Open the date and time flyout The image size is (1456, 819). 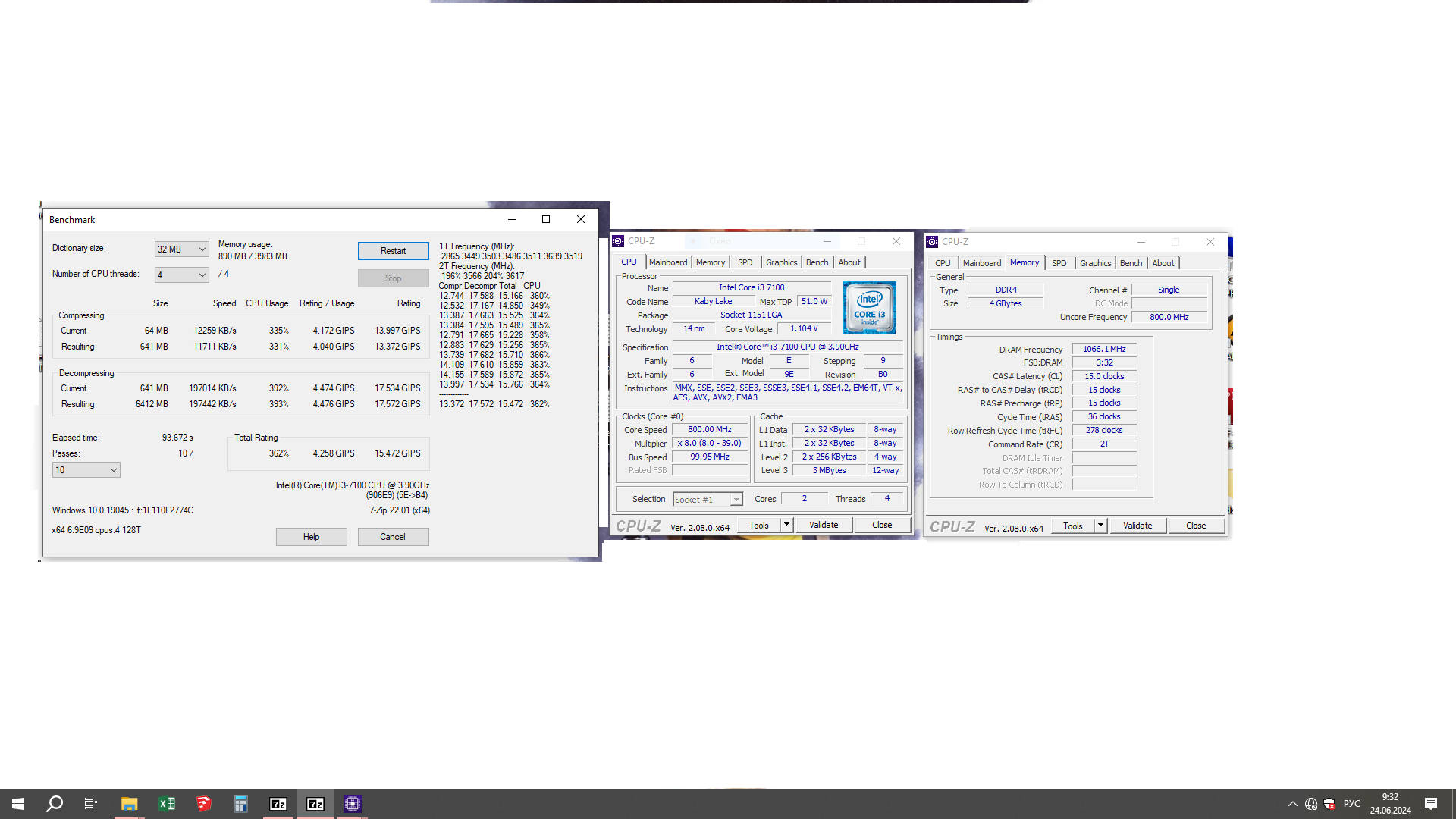(1390, 804)
